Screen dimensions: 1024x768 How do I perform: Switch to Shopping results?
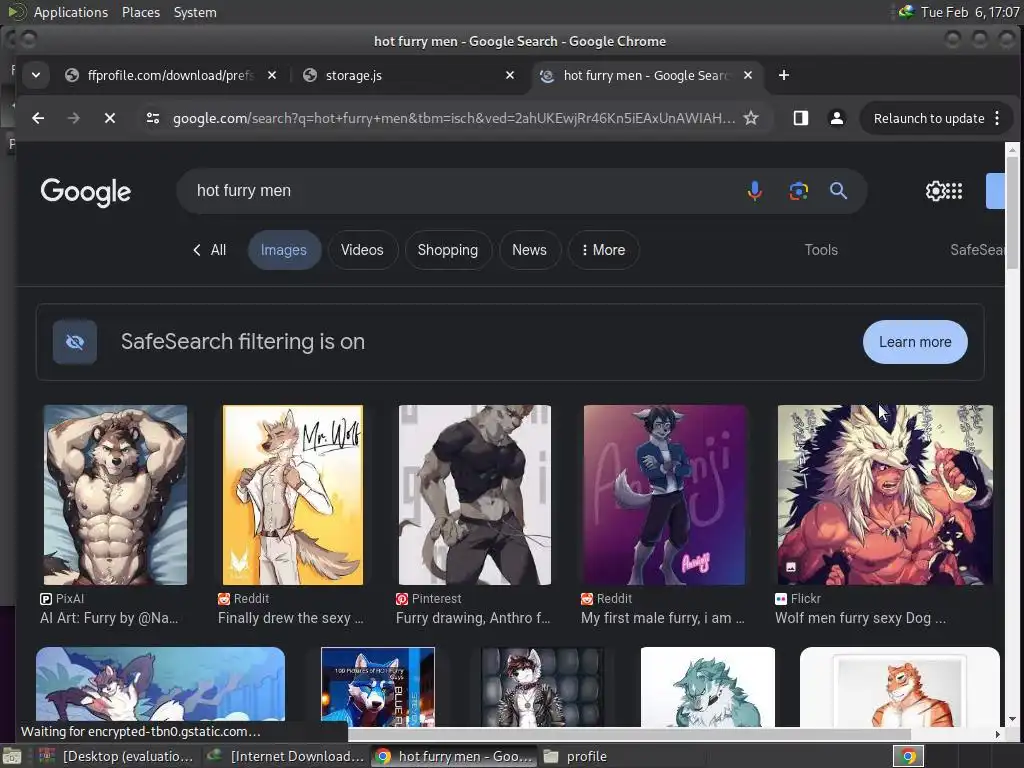(448, 250)
